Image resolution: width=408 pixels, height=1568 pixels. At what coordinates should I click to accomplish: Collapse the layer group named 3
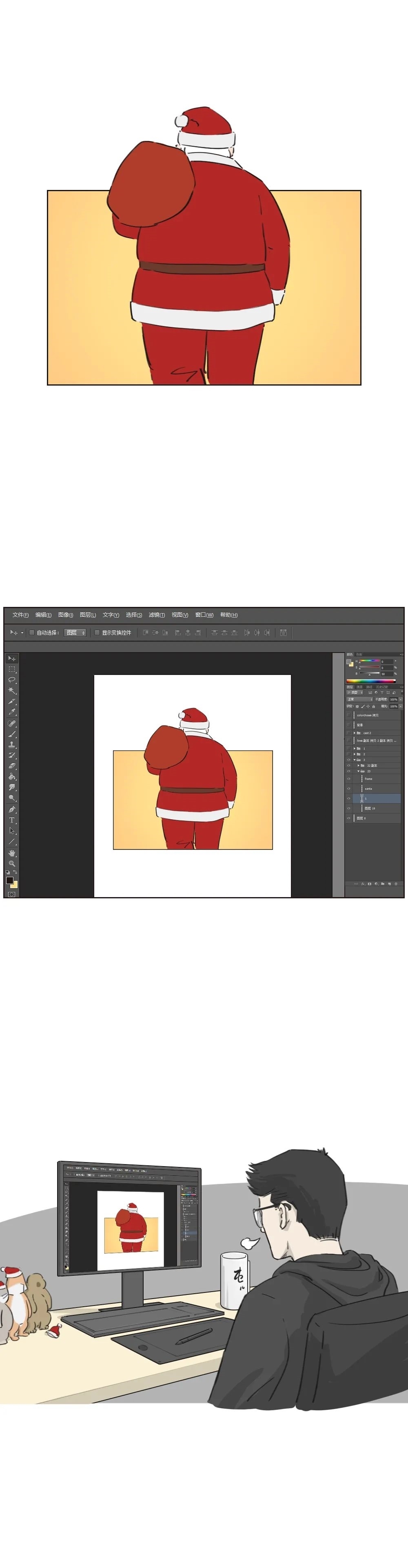pyautogui.click(x=355, y=760)
